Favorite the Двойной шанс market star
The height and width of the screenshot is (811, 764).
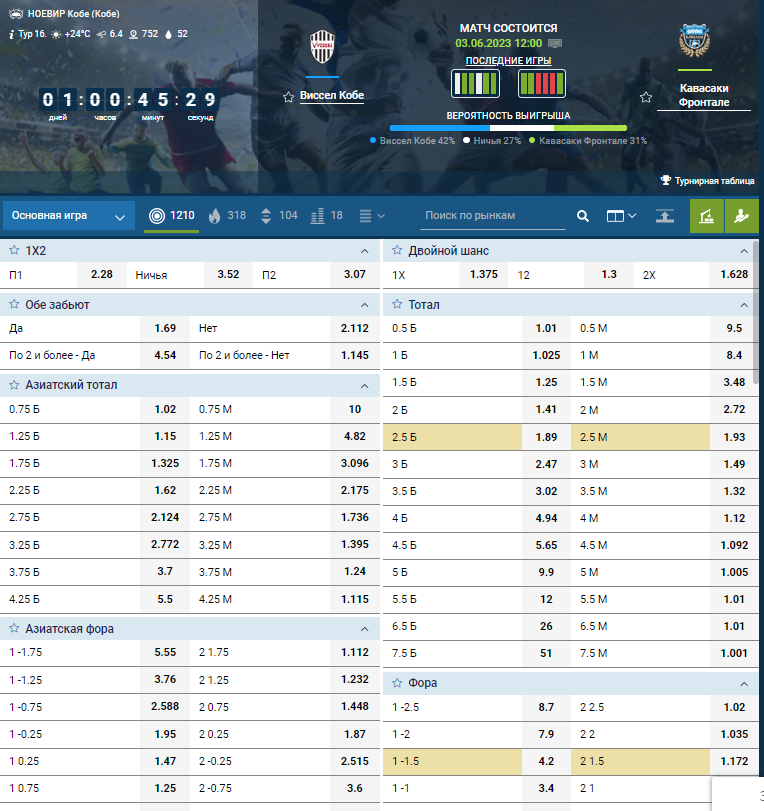[x=397, y=250]
